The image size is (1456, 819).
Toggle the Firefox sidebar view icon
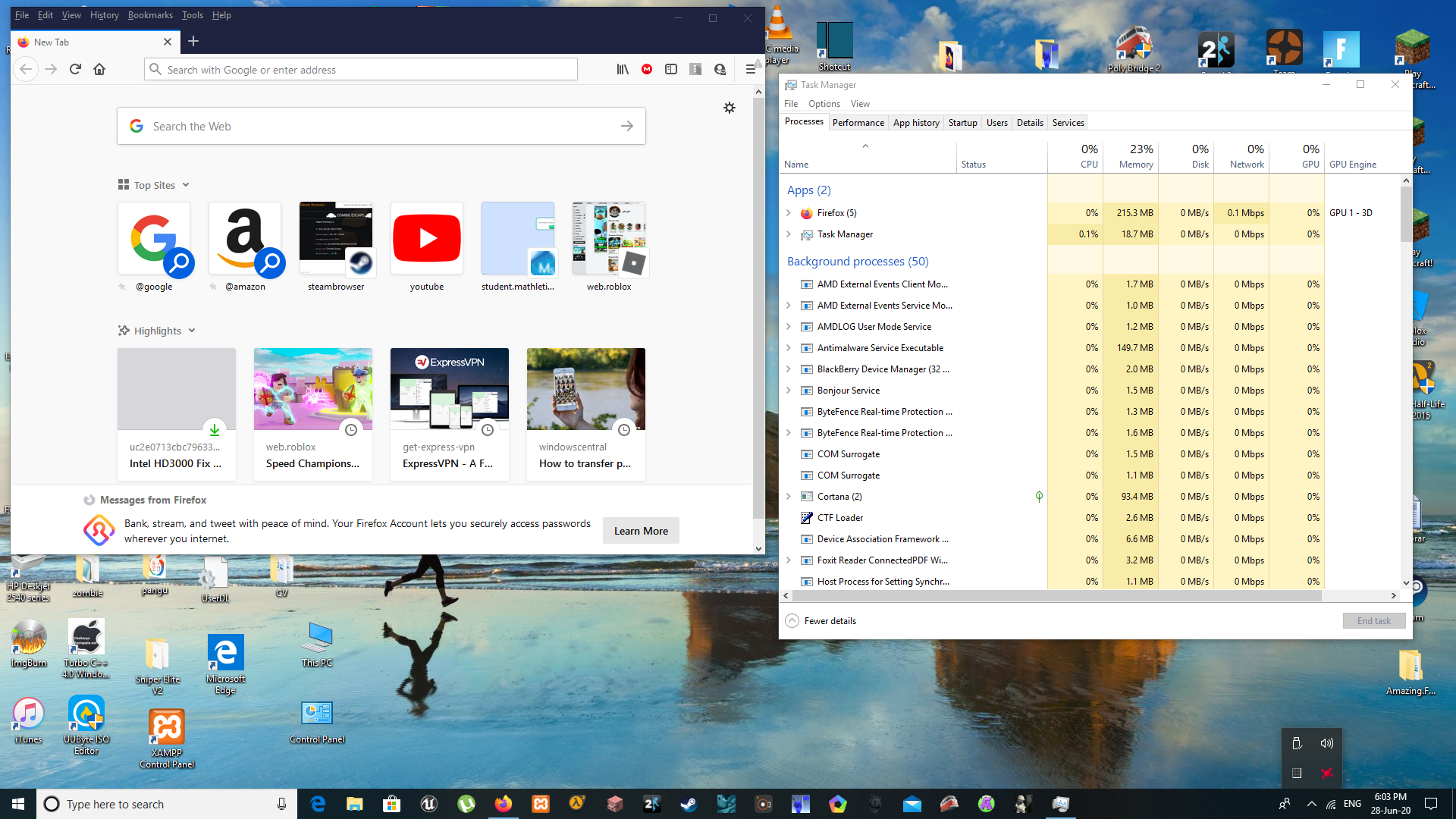(x=671, y=69)
